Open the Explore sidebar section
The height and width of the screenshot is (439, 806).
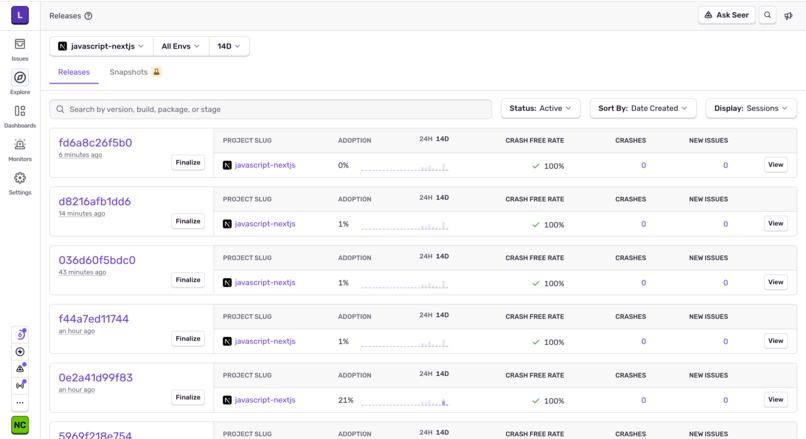point(20,82)
